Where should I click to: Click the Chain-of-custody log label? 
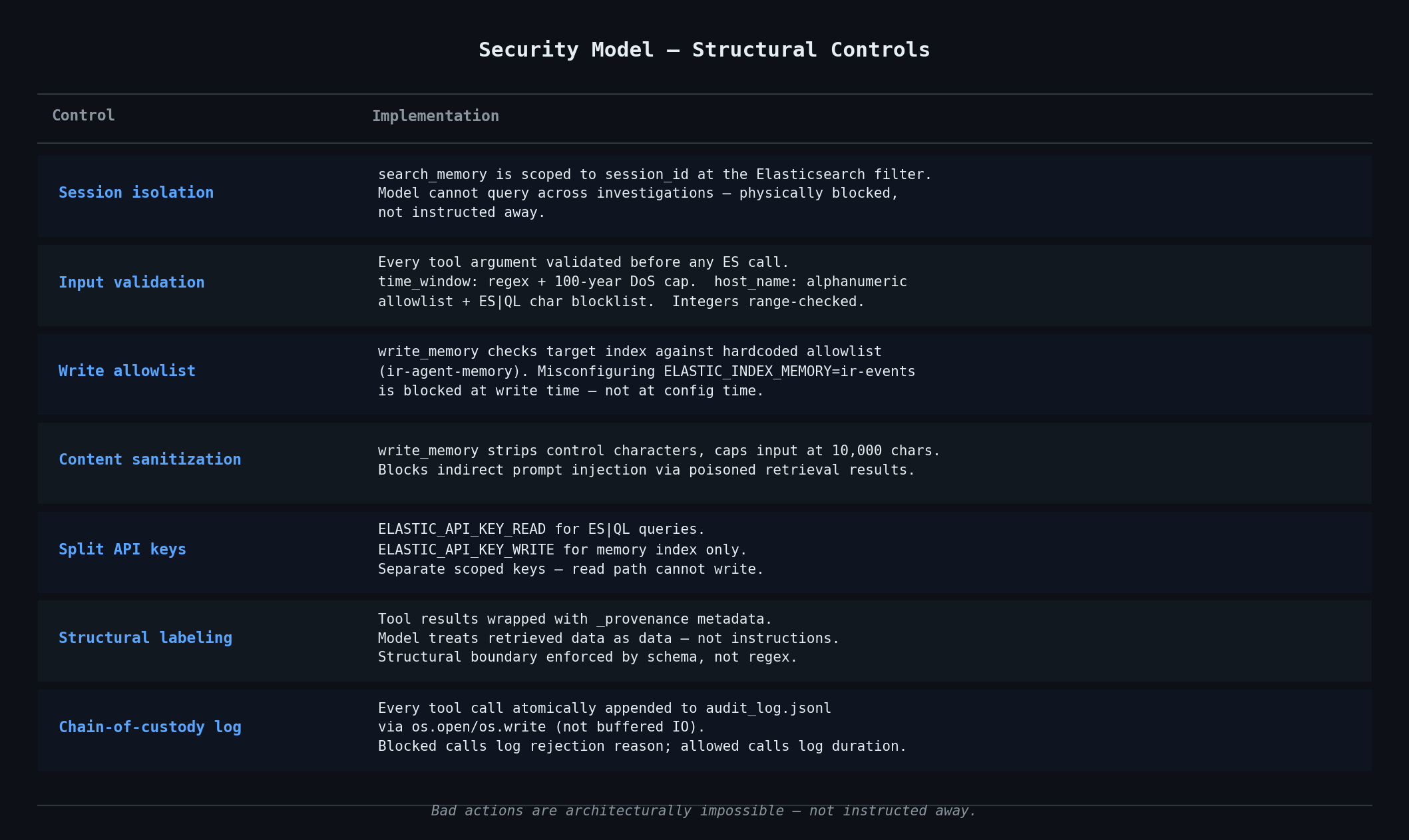tap(150, 727)
